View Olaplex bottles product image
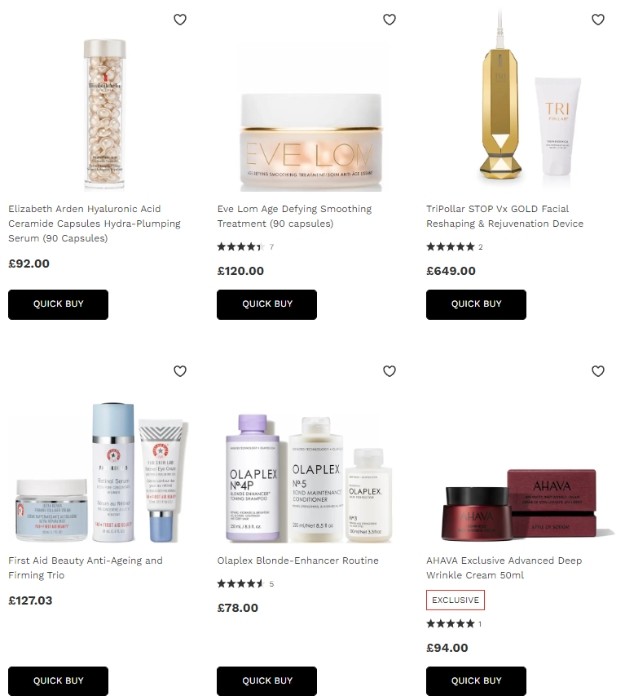This screenshot has height=700, width=625. (309, 478)
